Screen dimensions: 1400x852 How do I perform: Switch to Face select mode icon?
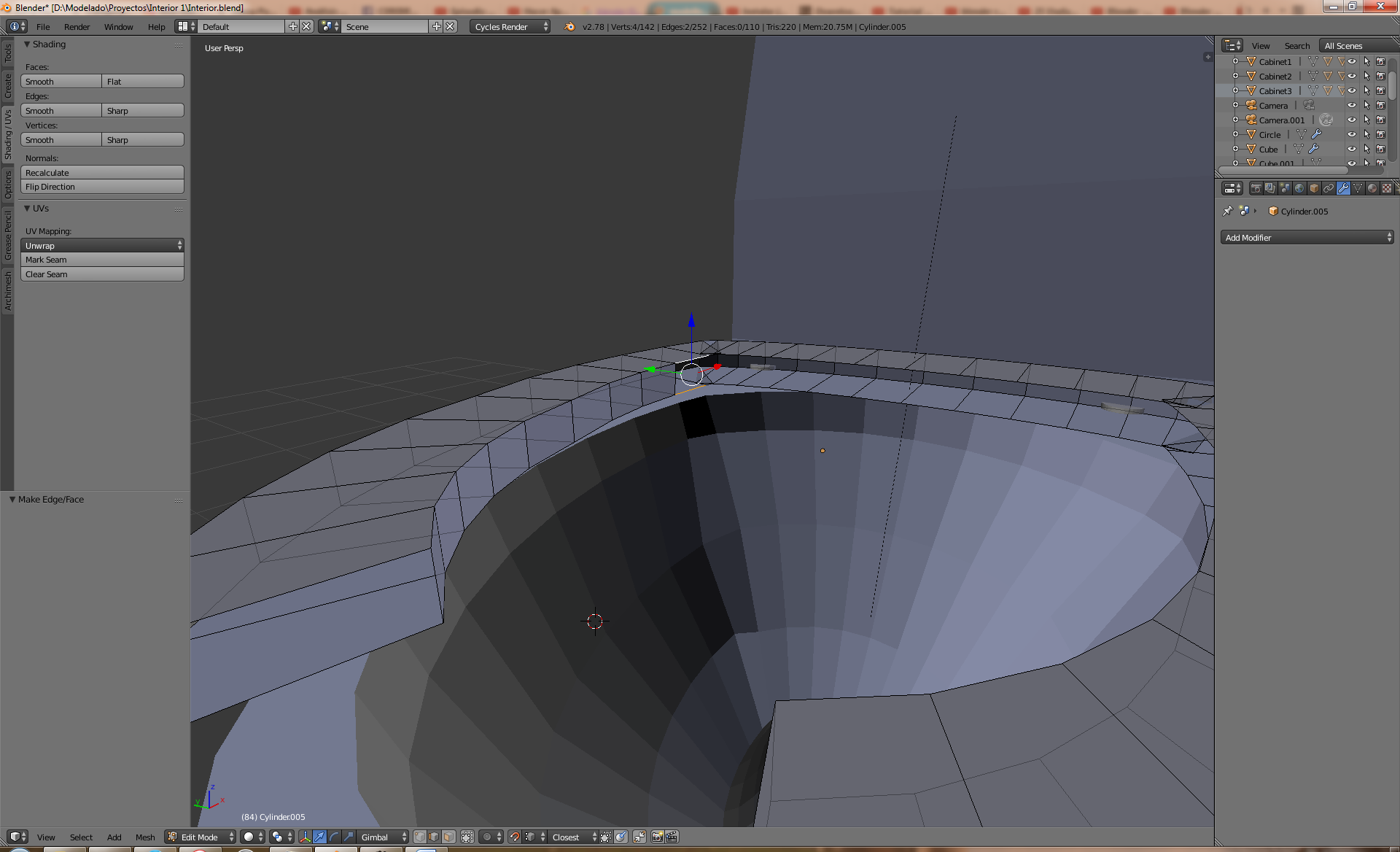click(449, 837)
